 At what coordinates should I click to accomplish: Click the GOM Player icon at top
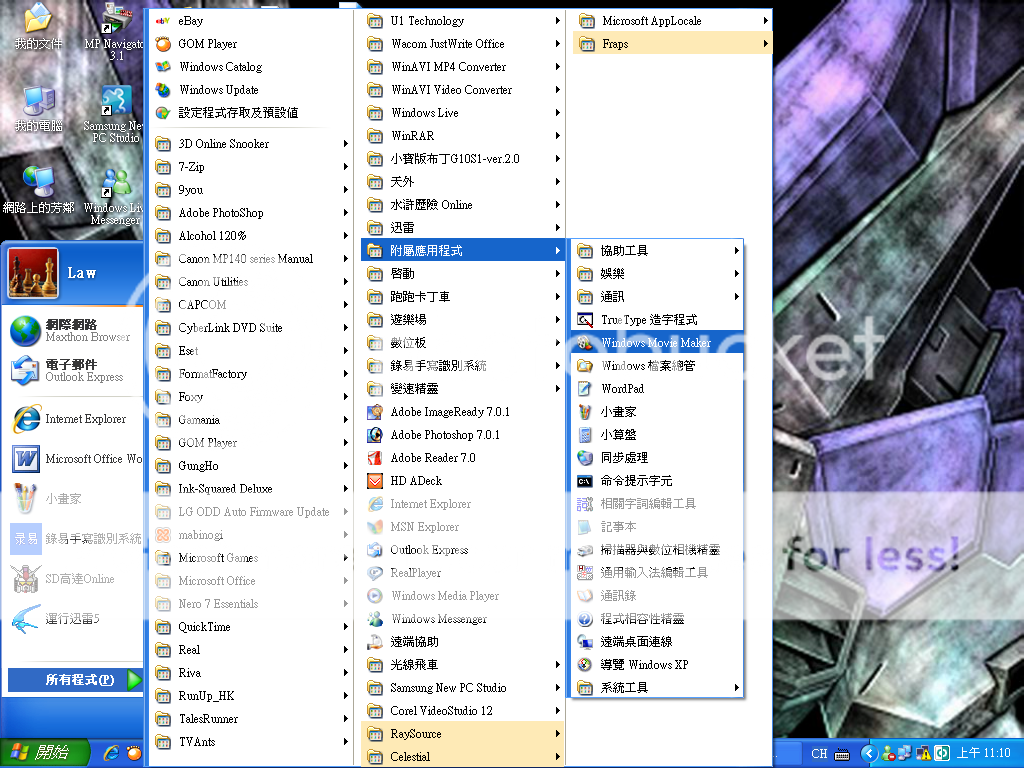click(163, 44)
